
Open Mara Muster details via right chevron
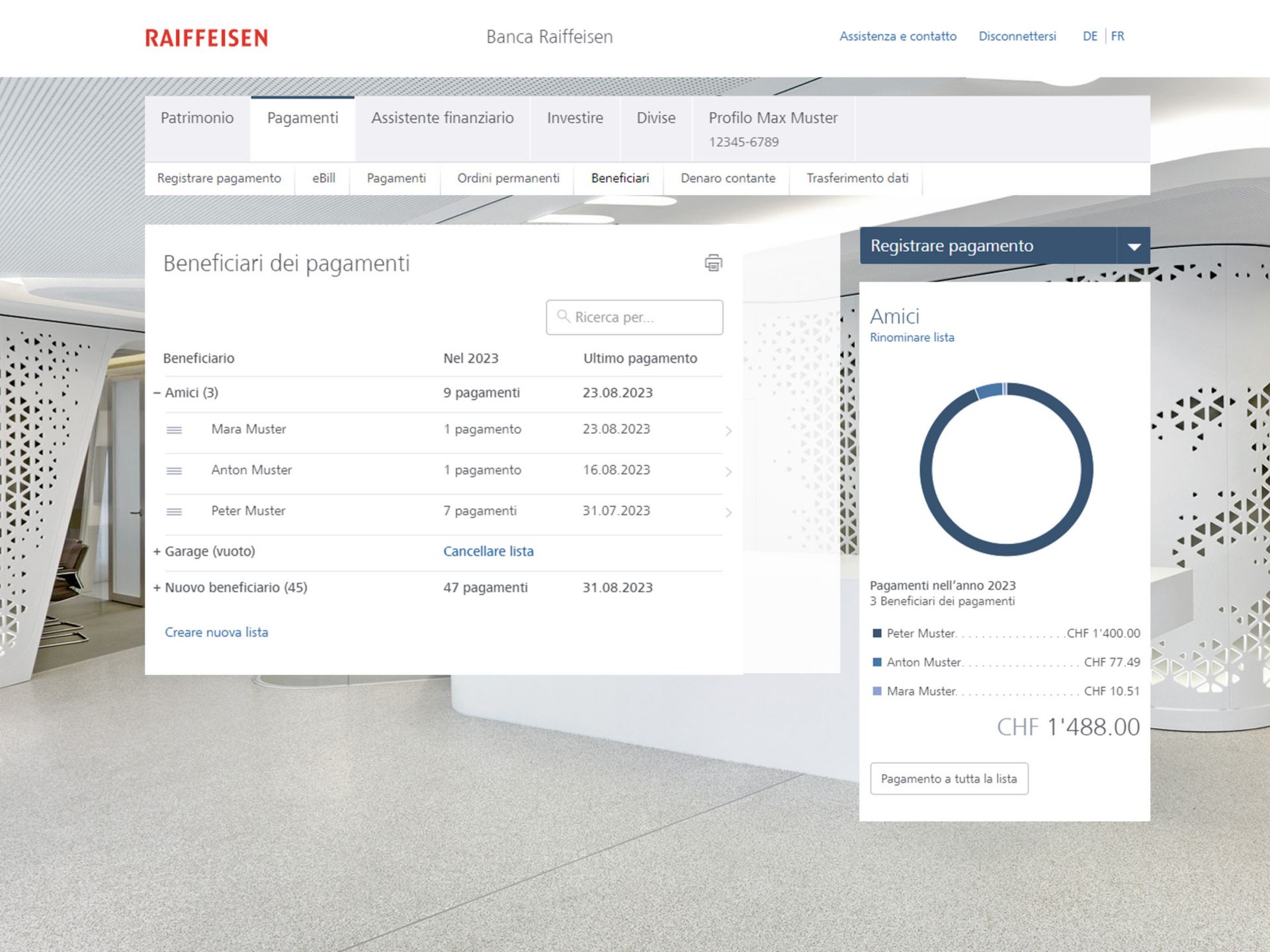click(x=728, y=431)
